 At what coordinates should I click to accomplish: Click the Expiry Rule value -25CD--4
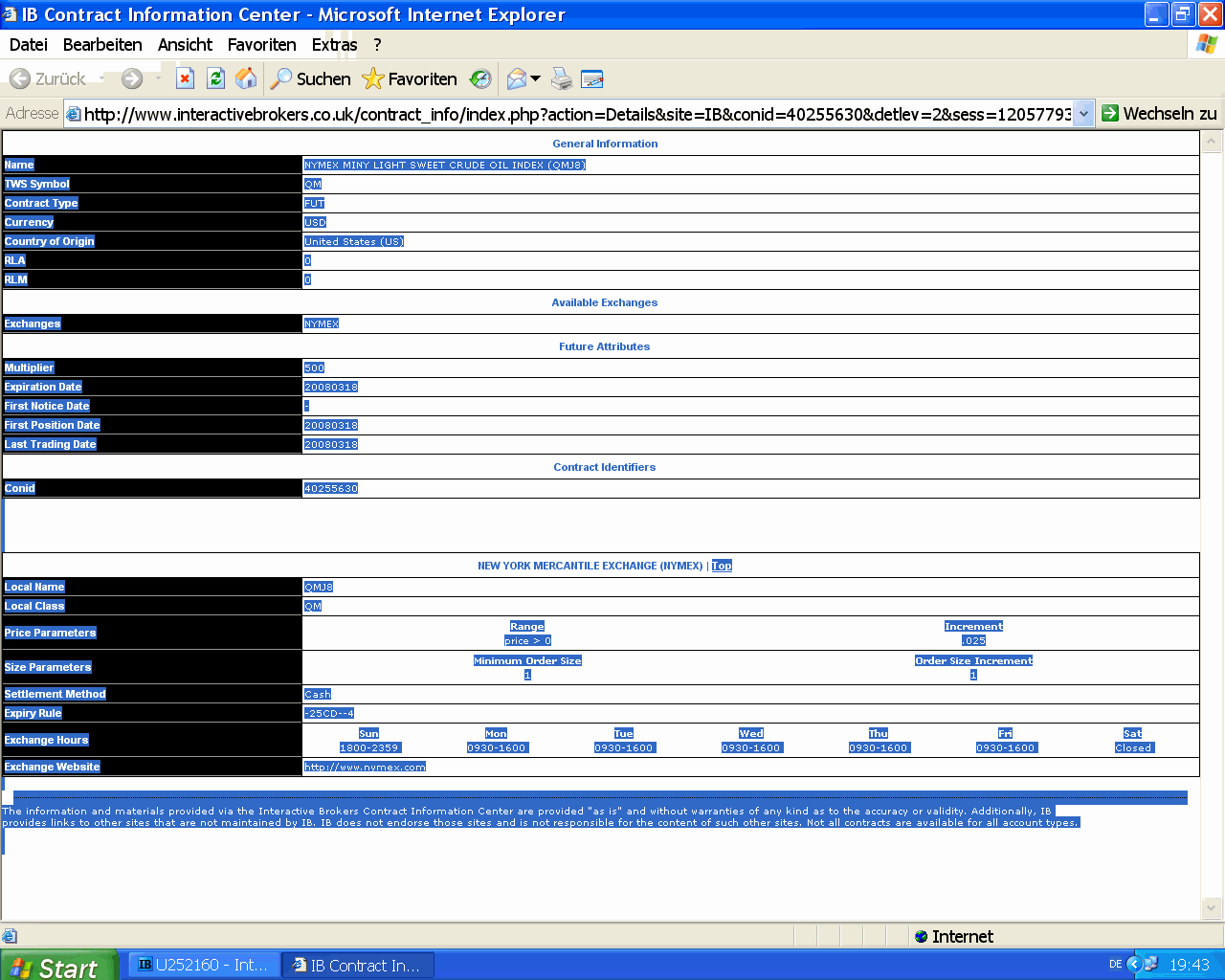tap(329, 713)
